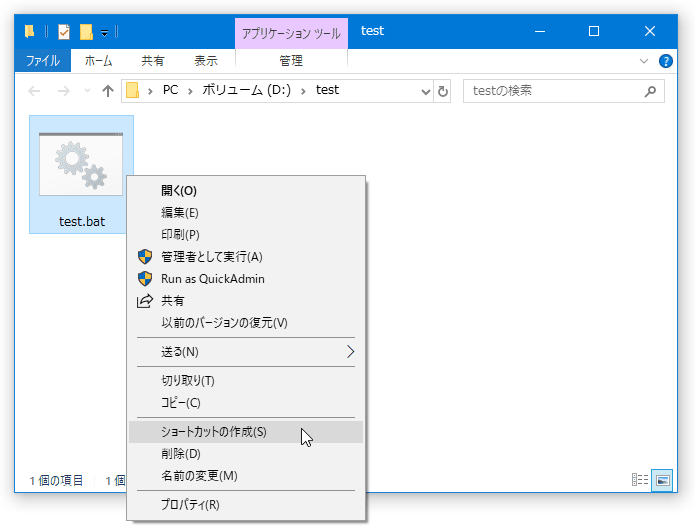Screen dimensions: 695x531
Task: Choose 編集(E) from the context menu
Action: click(246, 213)
